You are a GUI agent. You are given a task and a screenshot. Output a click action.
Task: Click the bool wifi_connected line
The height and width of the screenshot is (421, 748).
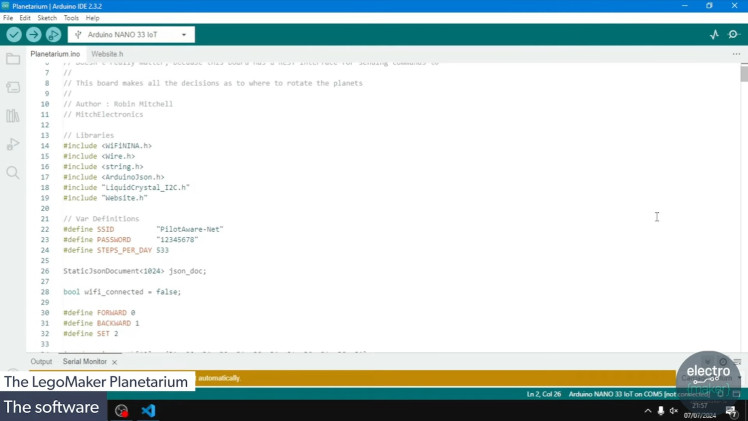(122, 292)
